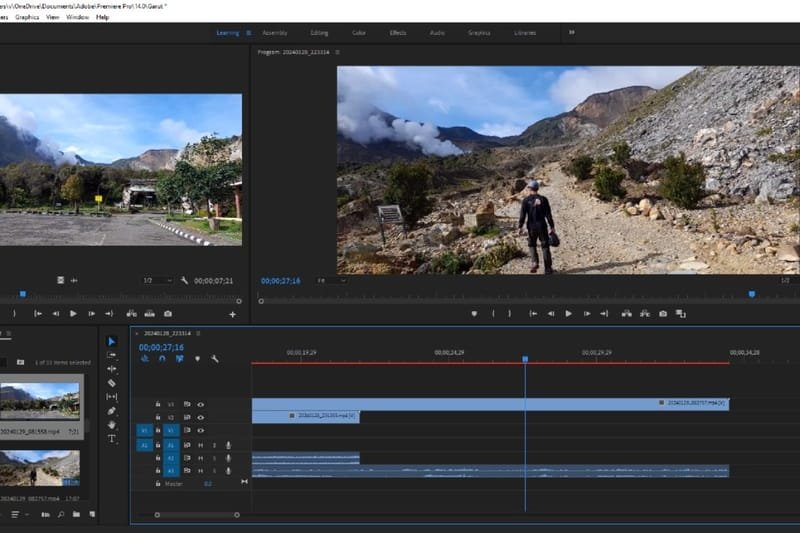Toggle insert sequences as nests button

coord(145,359)
